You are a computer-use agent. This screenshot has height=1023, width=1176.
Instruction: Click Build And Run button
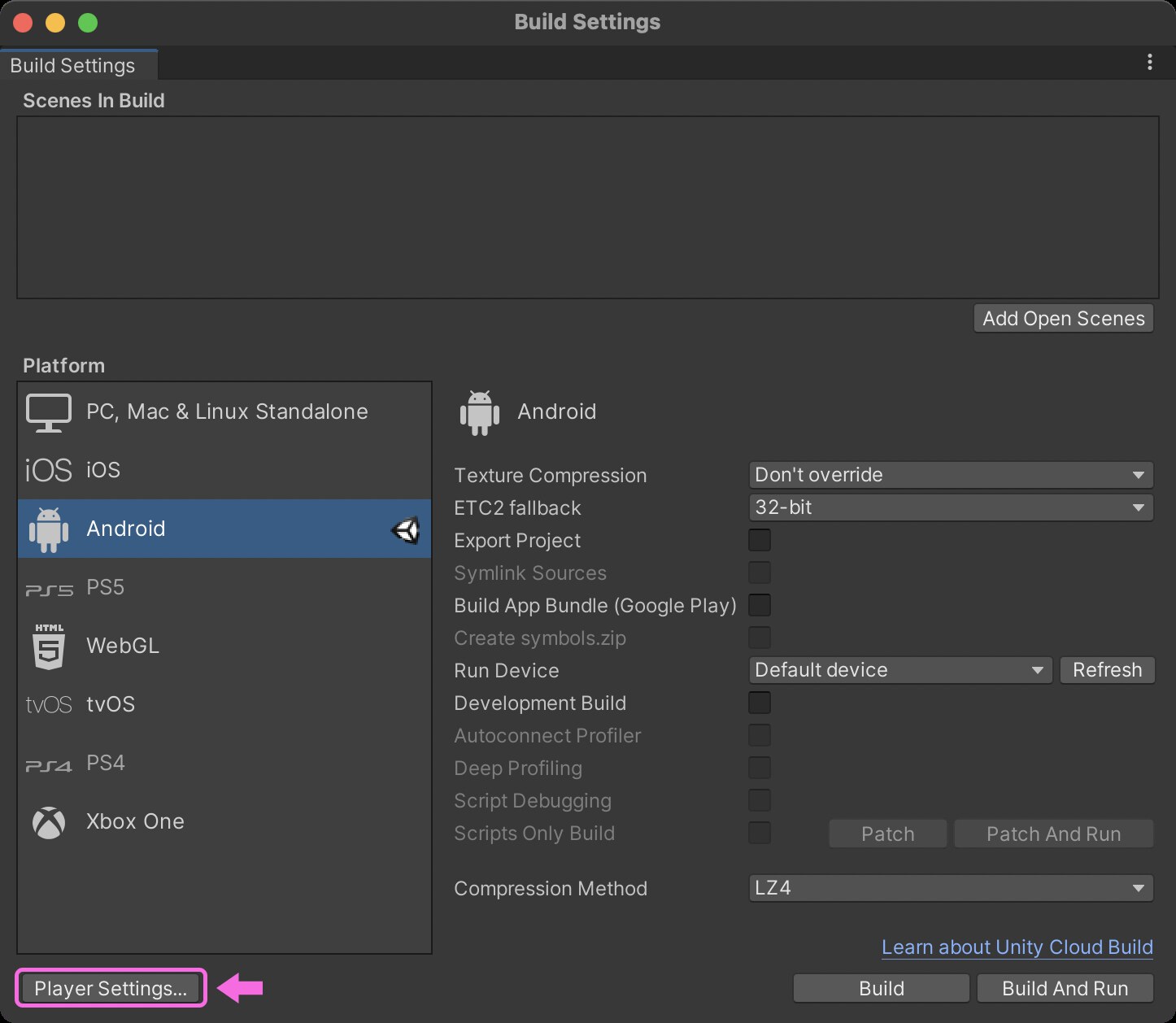point(1065,989)
